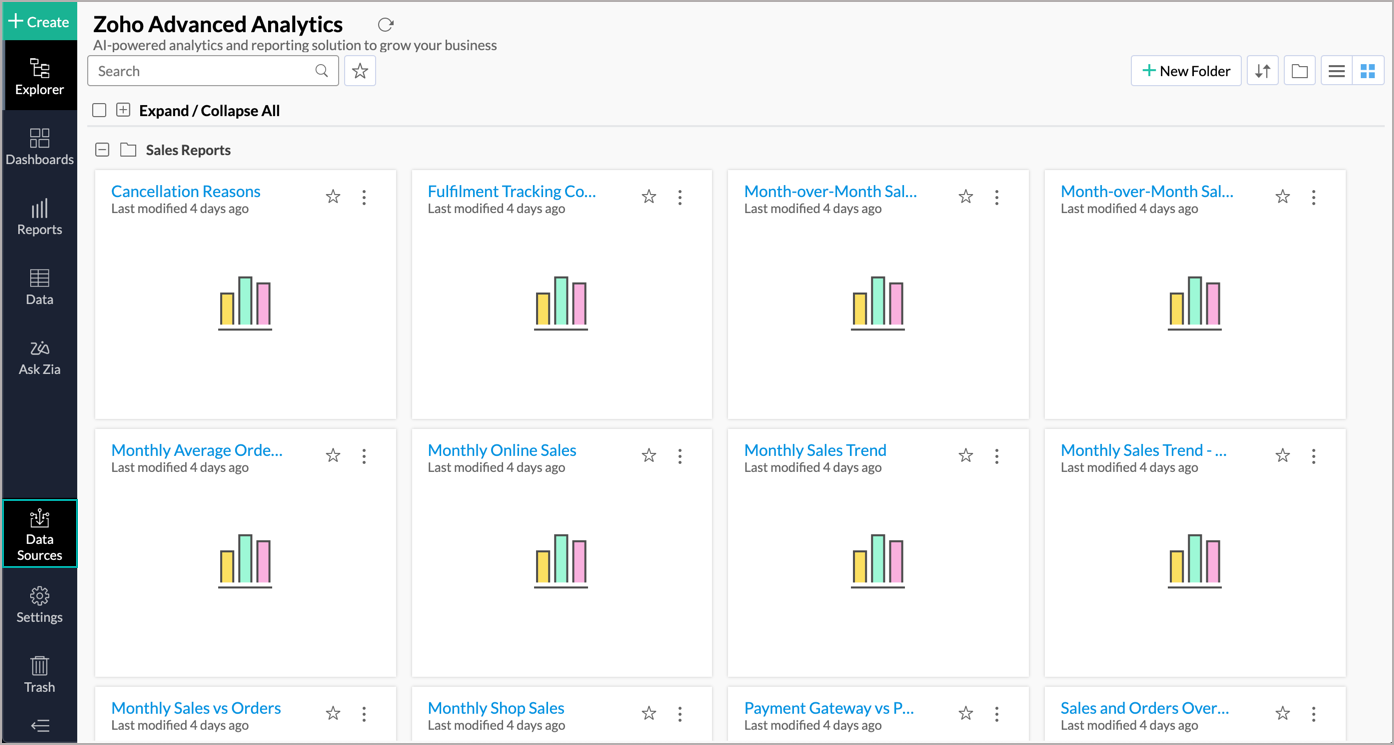Click the Search input field
The height and width of the screenshot is (745, 1394).
point(200,71)
